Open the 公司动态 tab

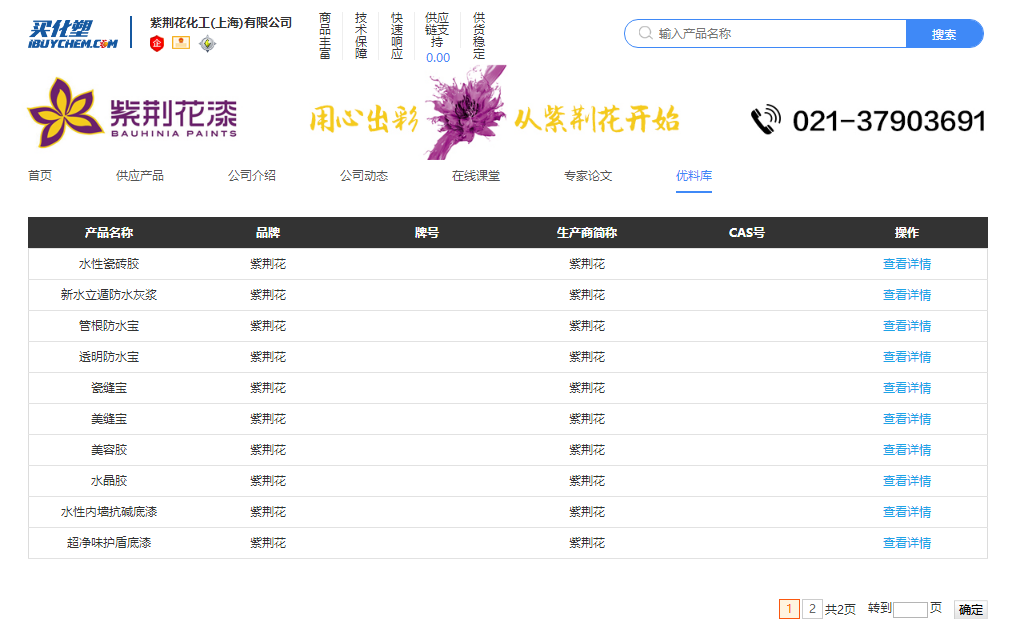pyautogui.click(x=364, y=175)
